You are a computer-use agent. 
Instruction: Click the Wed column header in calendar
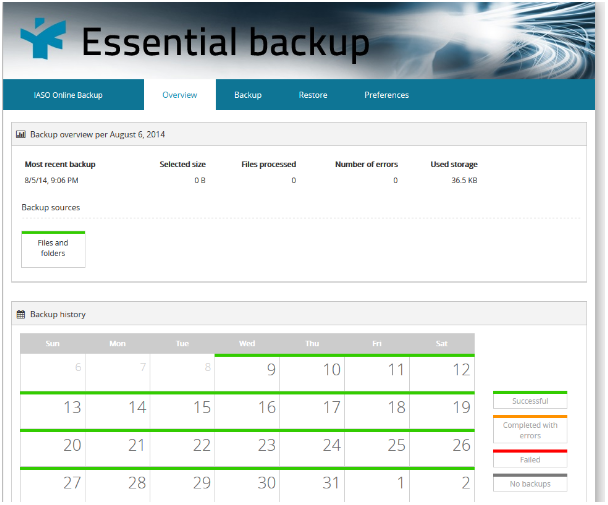point(247,343)
